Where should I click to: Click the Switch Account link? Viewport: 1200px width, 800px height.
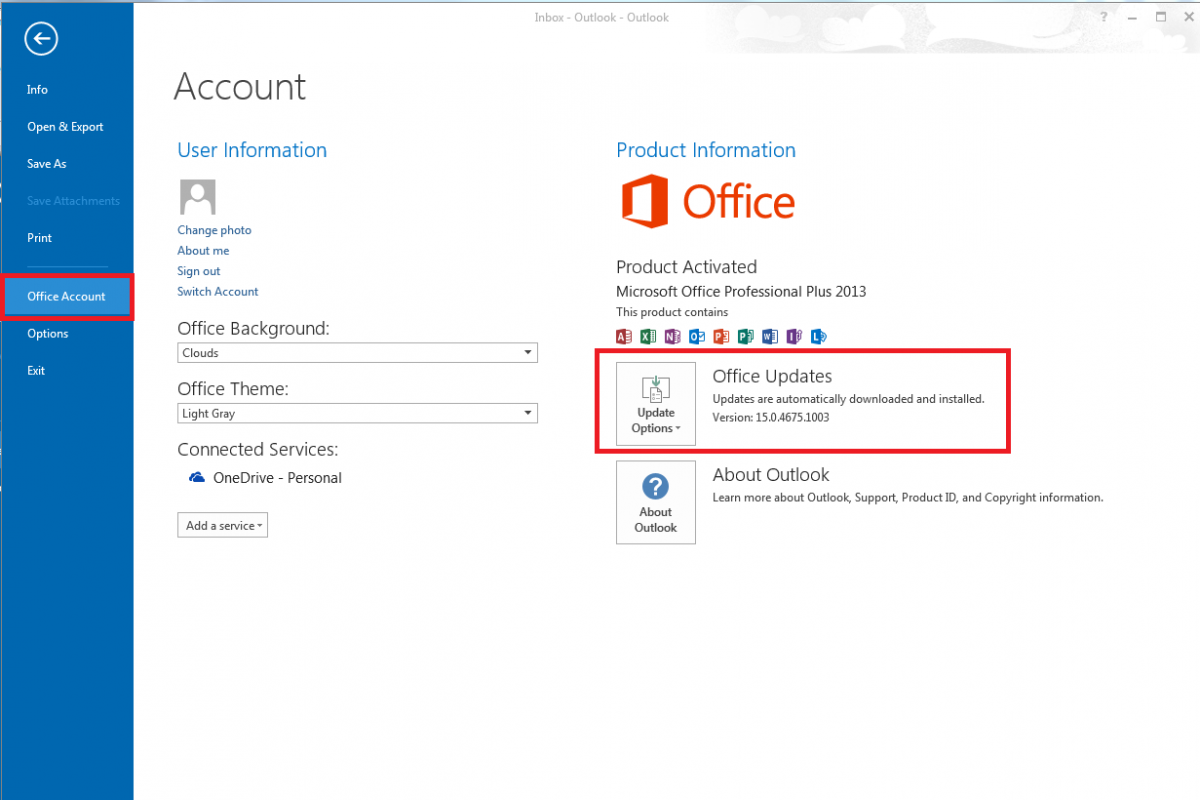coord(218,292)
